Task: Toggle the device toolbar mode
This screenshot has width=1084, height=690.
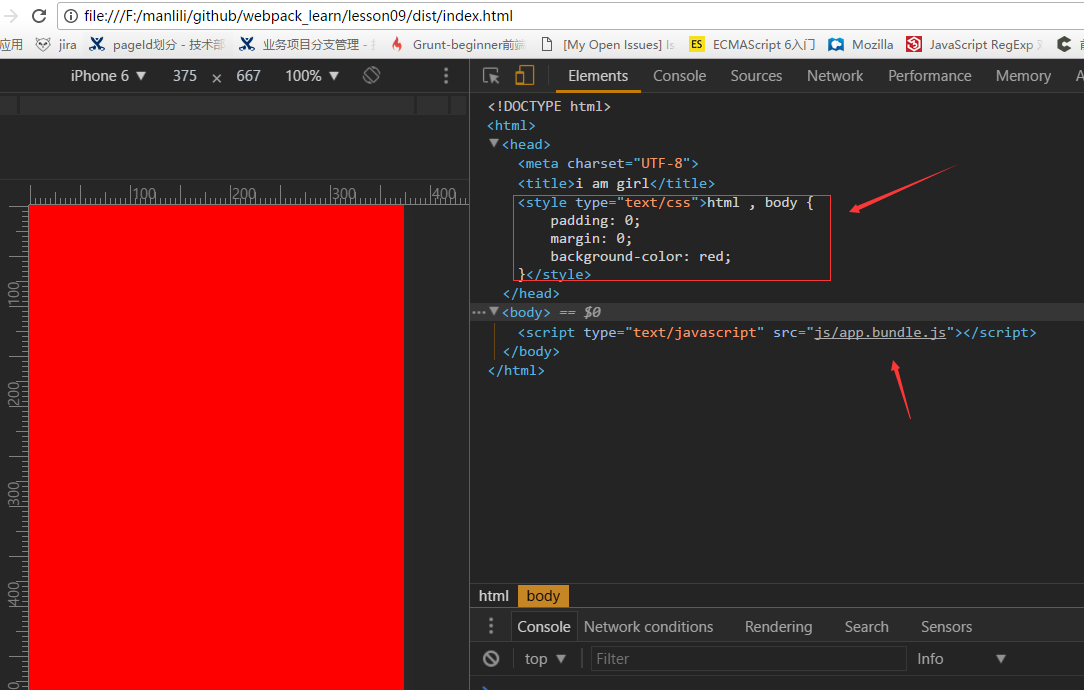Action: tap(525, 75)
